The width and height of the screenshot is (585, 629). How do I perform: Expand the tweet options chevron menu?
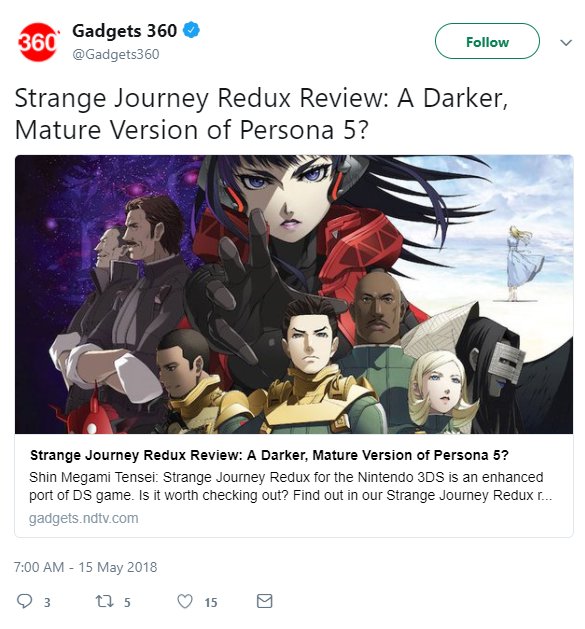pos(566,42)
